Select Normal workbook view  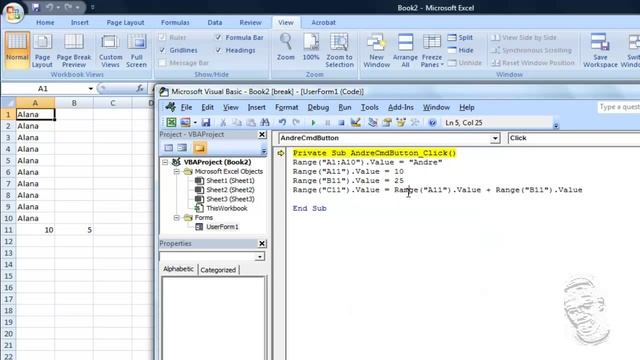[x=17, y=49]
